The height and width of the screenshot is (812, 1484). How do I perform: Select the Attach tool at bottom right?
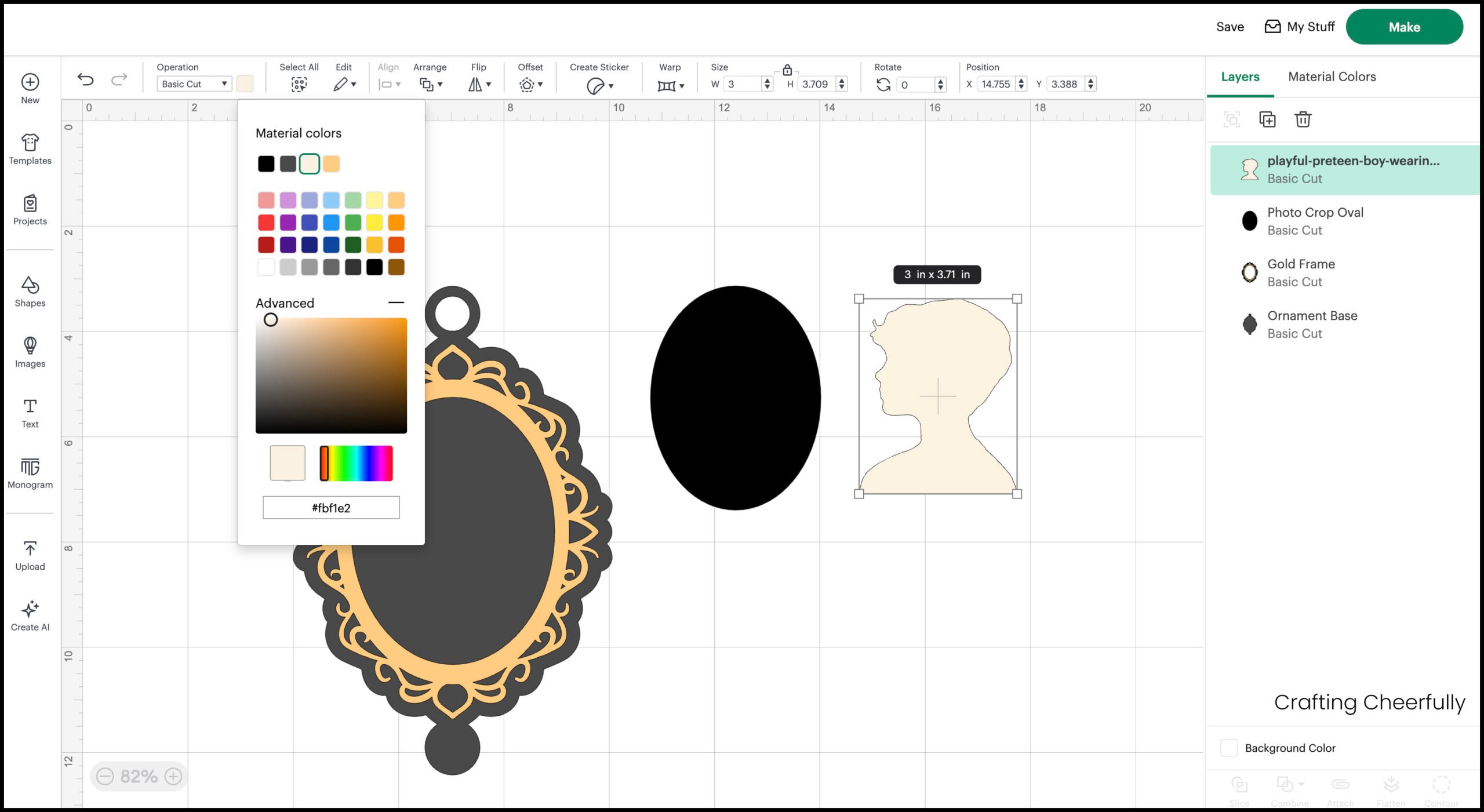coord(1340,786)
